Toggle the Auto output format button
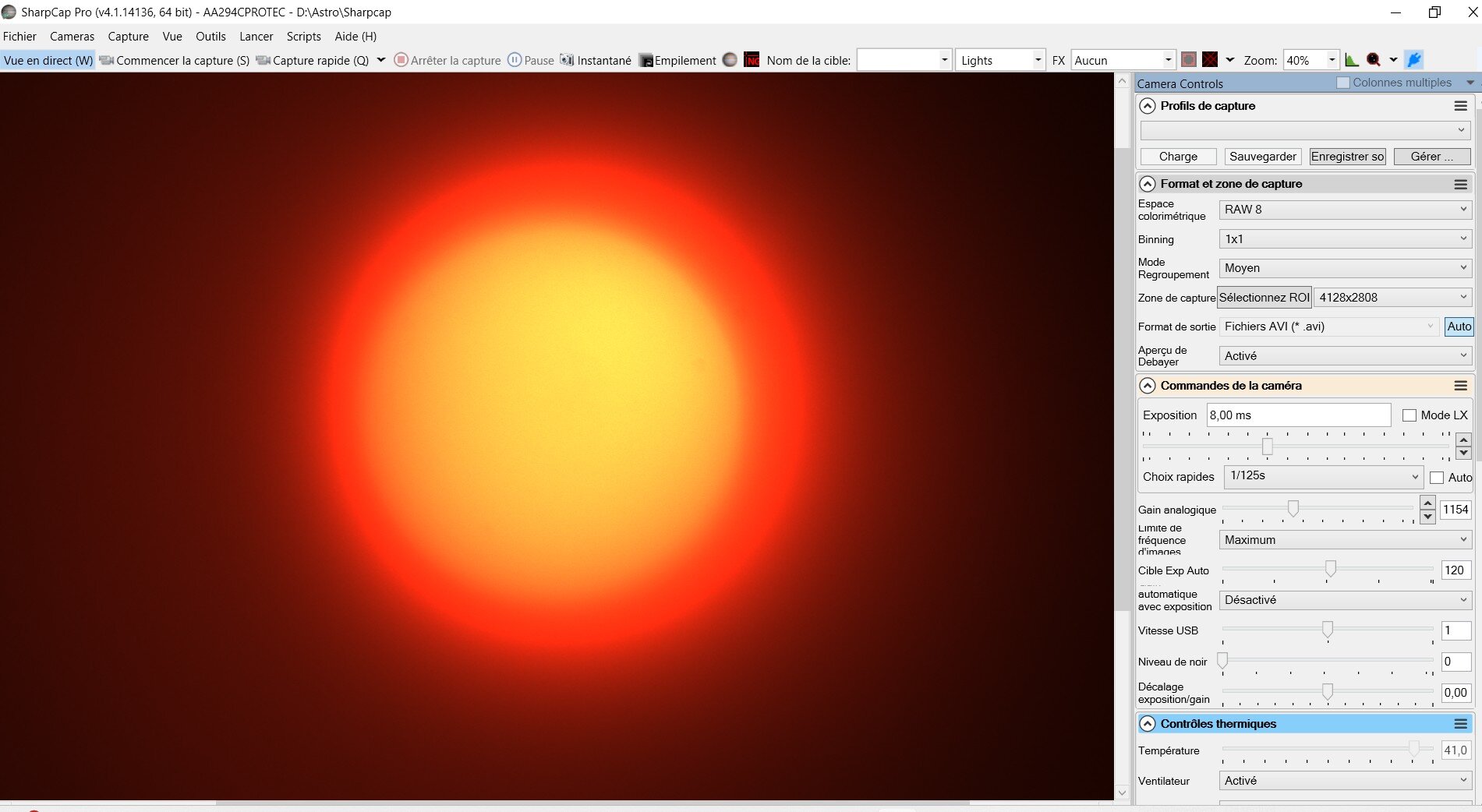 [x=1459, y=327]
